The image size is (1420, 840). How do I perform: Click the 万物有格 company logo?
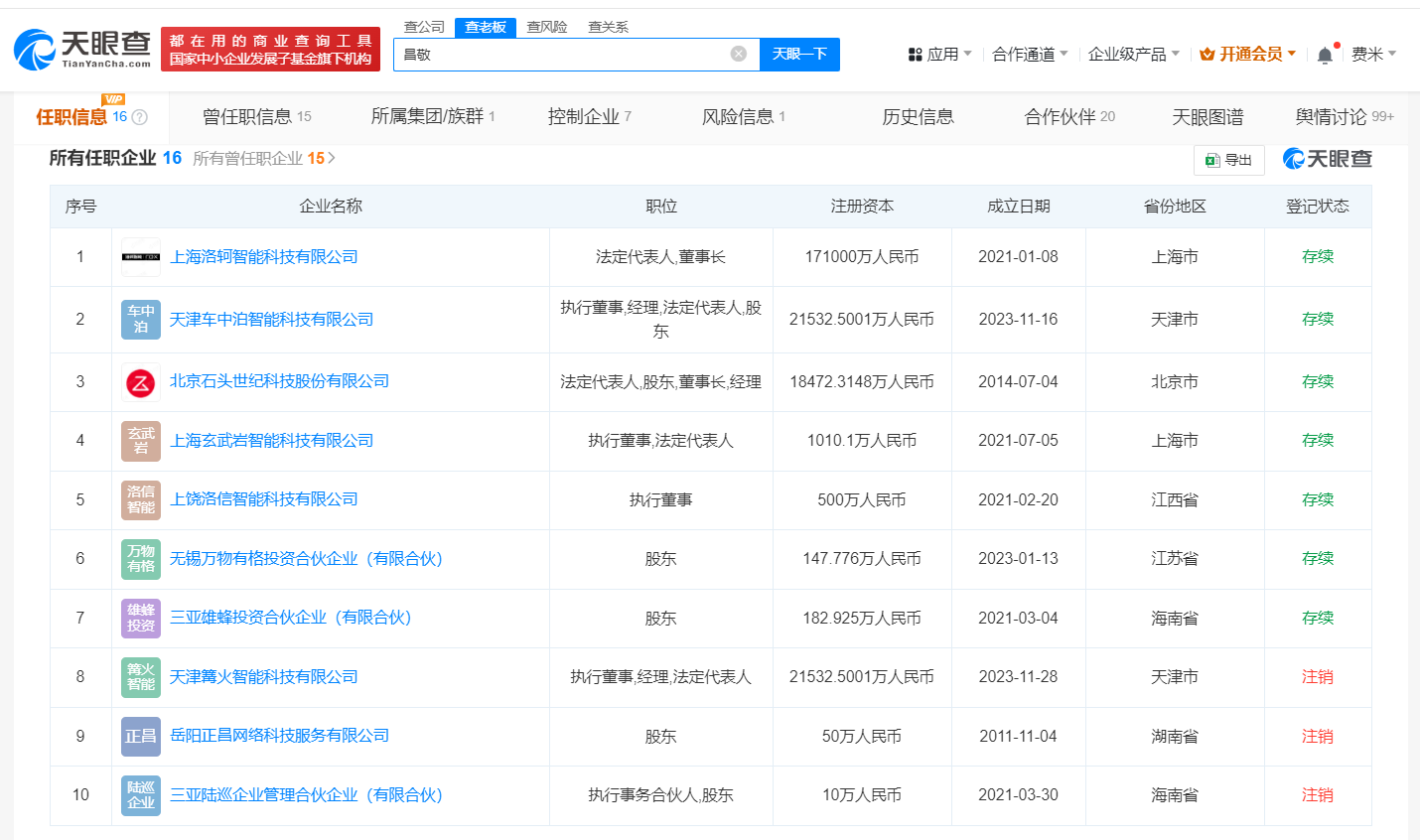[x=141, y=559]
